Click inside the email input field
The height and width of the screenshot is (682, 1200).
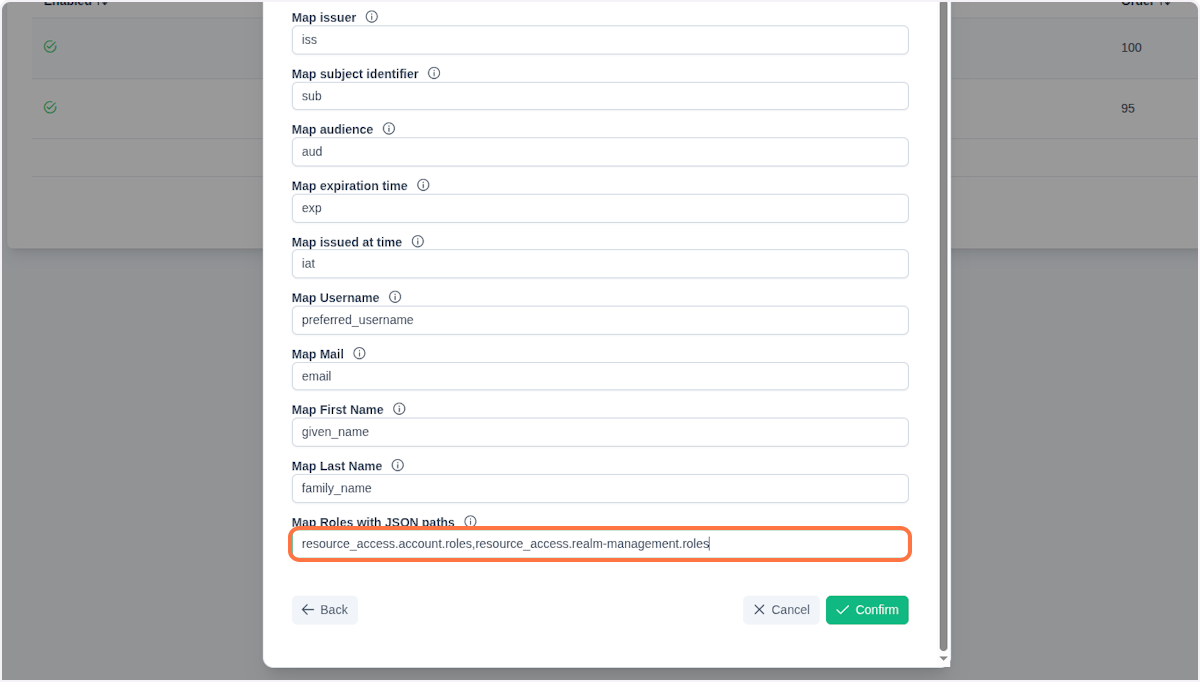click(600, 376)
